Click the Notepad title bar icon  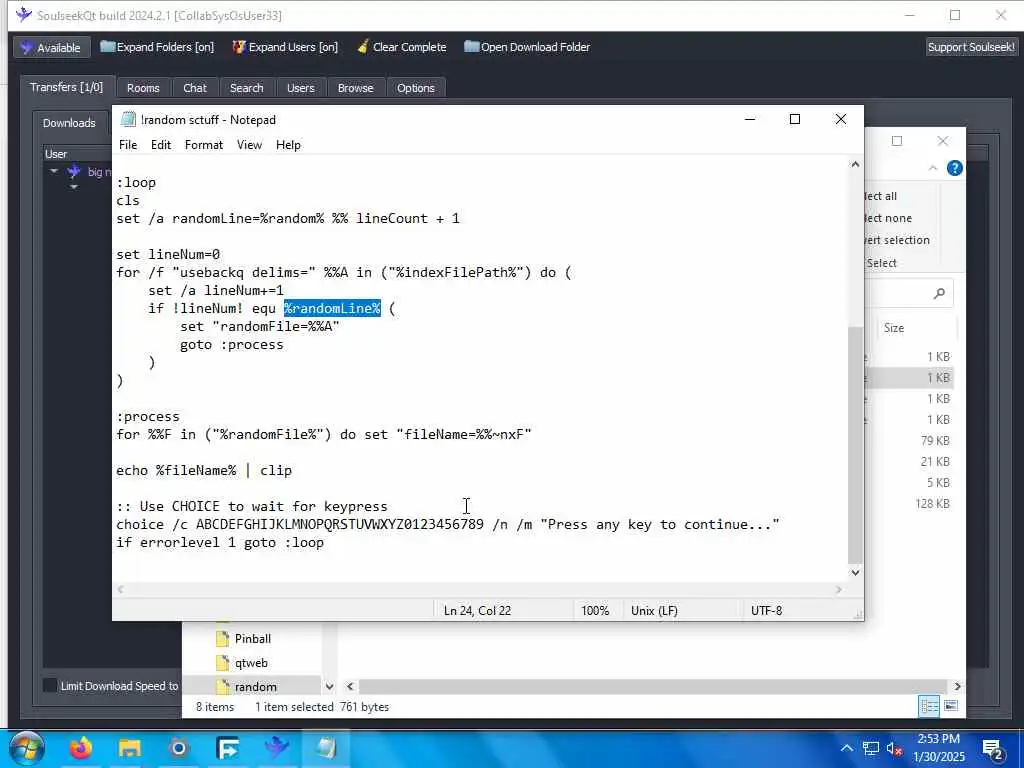[128, 119]
